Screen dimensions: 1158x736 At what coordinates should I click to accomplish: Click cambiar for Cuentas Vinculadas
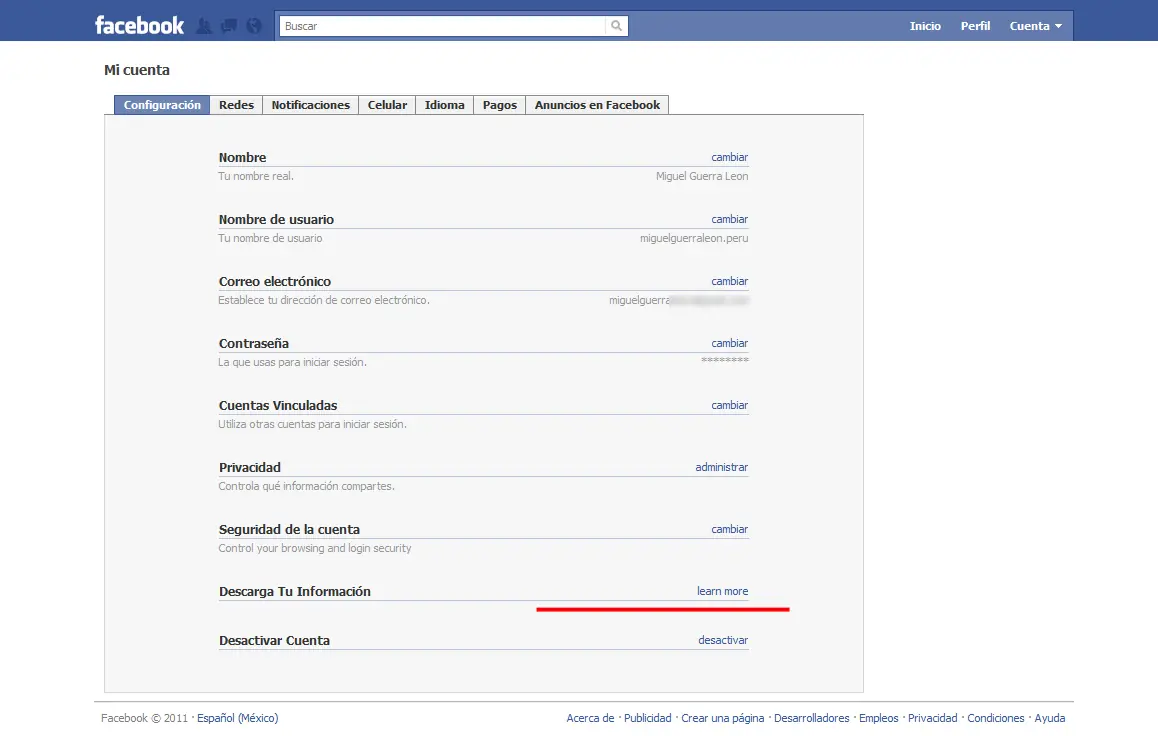[x=730, y=405]
